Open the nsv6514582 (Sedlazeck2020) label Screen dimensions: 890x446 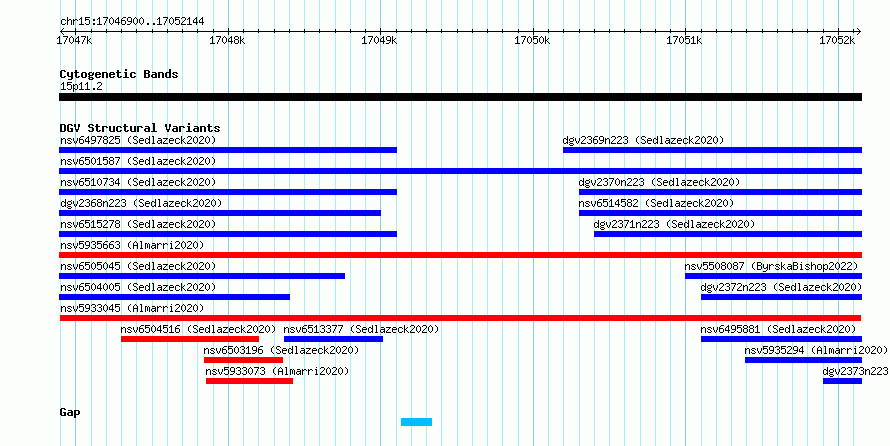point(656,203)
